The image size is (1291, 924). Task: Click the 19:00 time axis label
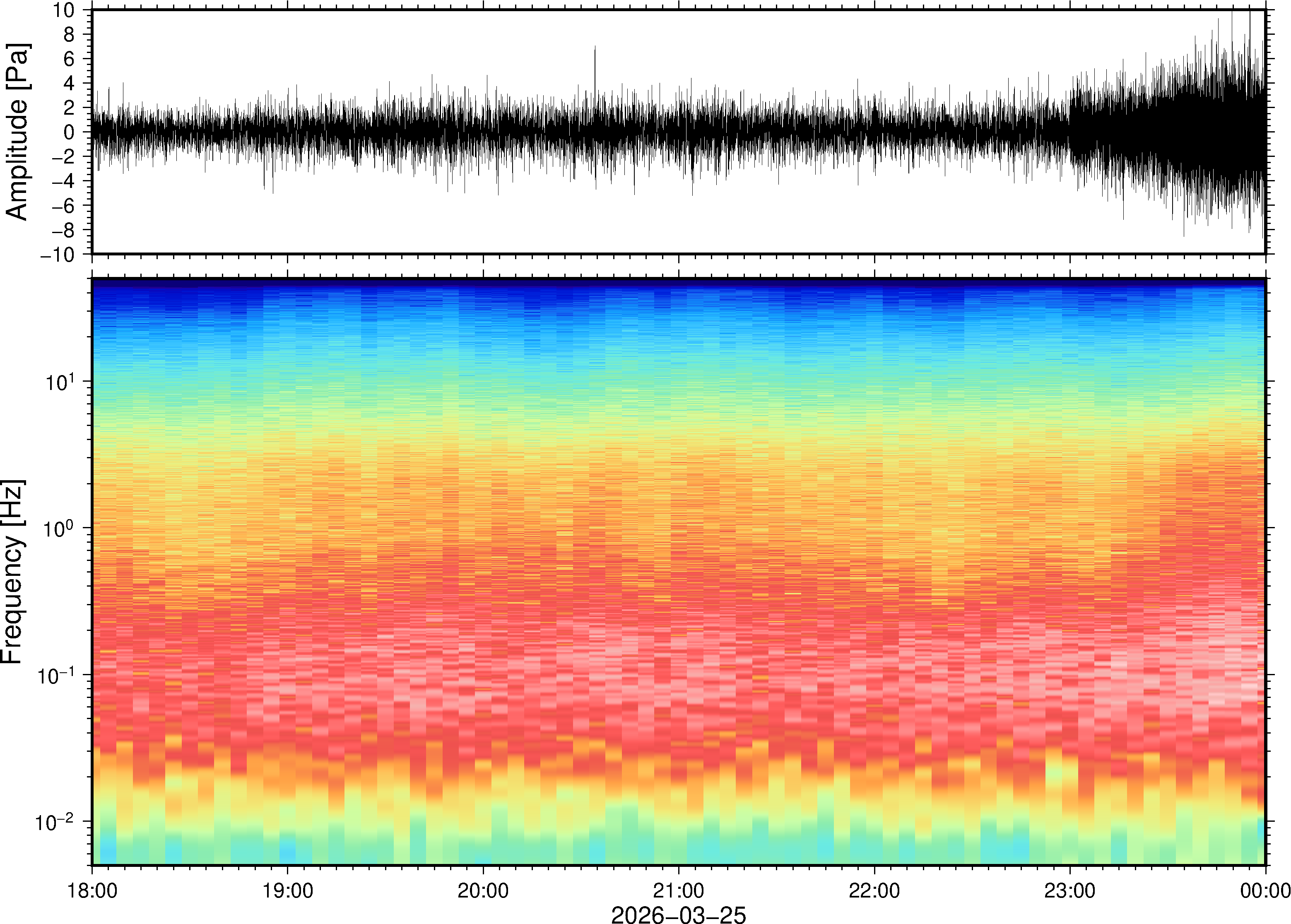coord(287,890)
